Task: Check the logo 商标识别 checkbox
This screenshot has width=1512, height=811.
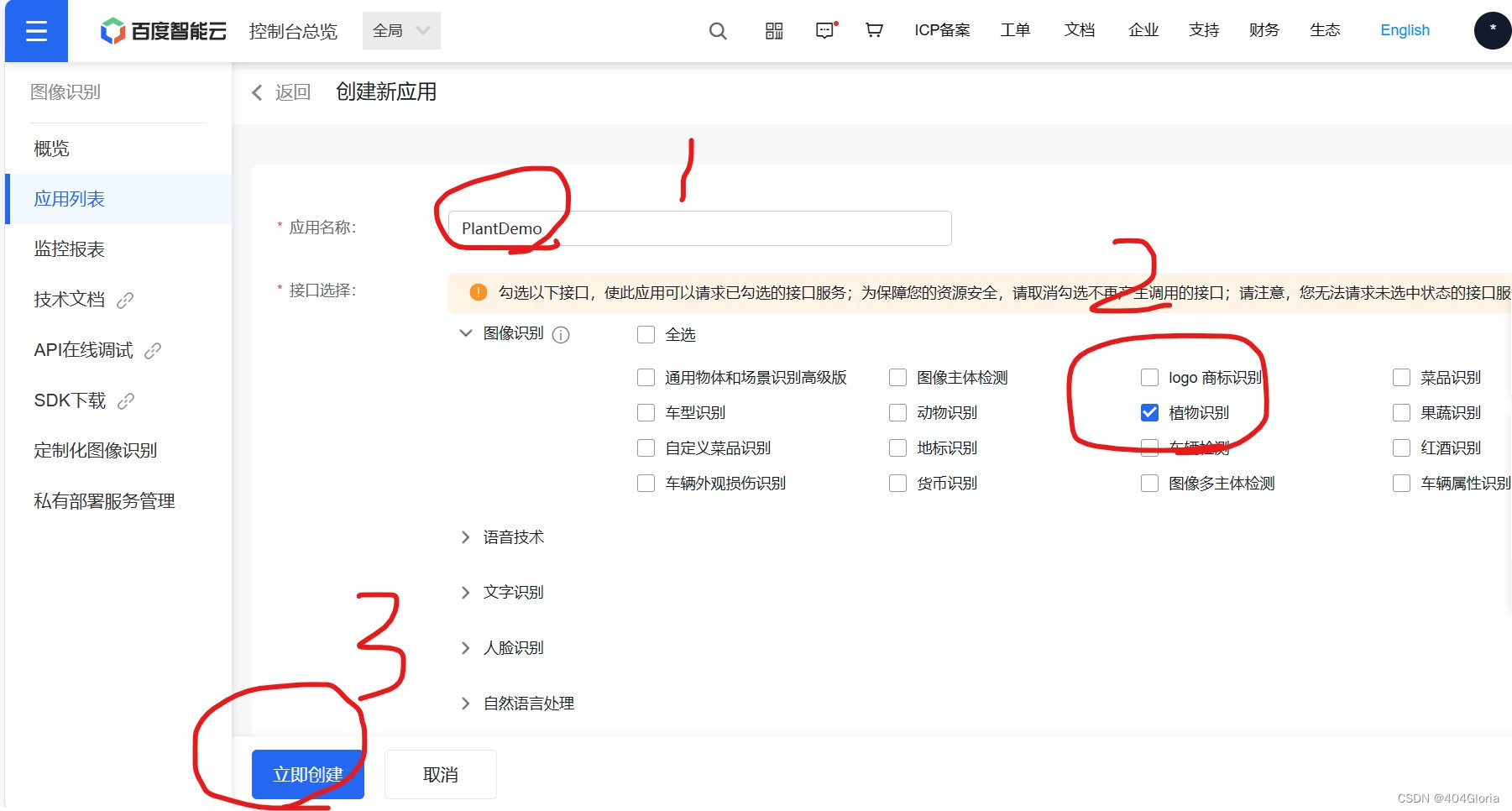Action: pos(1149,378)
